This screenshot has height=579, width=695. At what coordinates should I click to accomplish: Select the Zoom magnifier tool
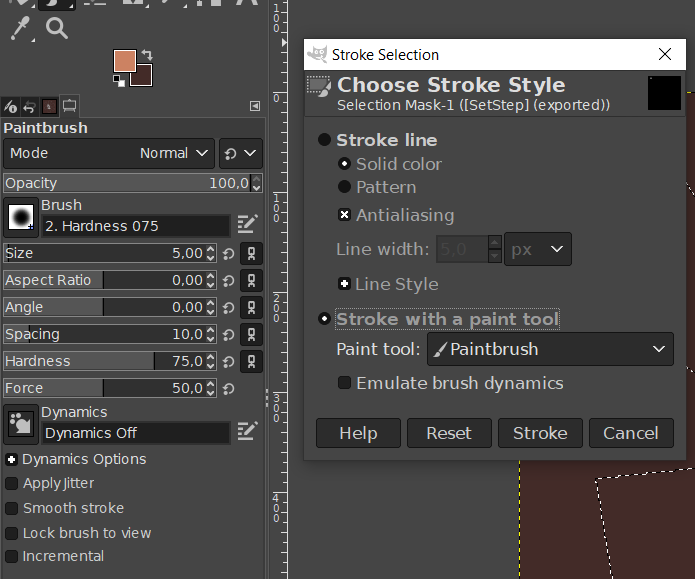pyautogui.click(x=57, y=28)
